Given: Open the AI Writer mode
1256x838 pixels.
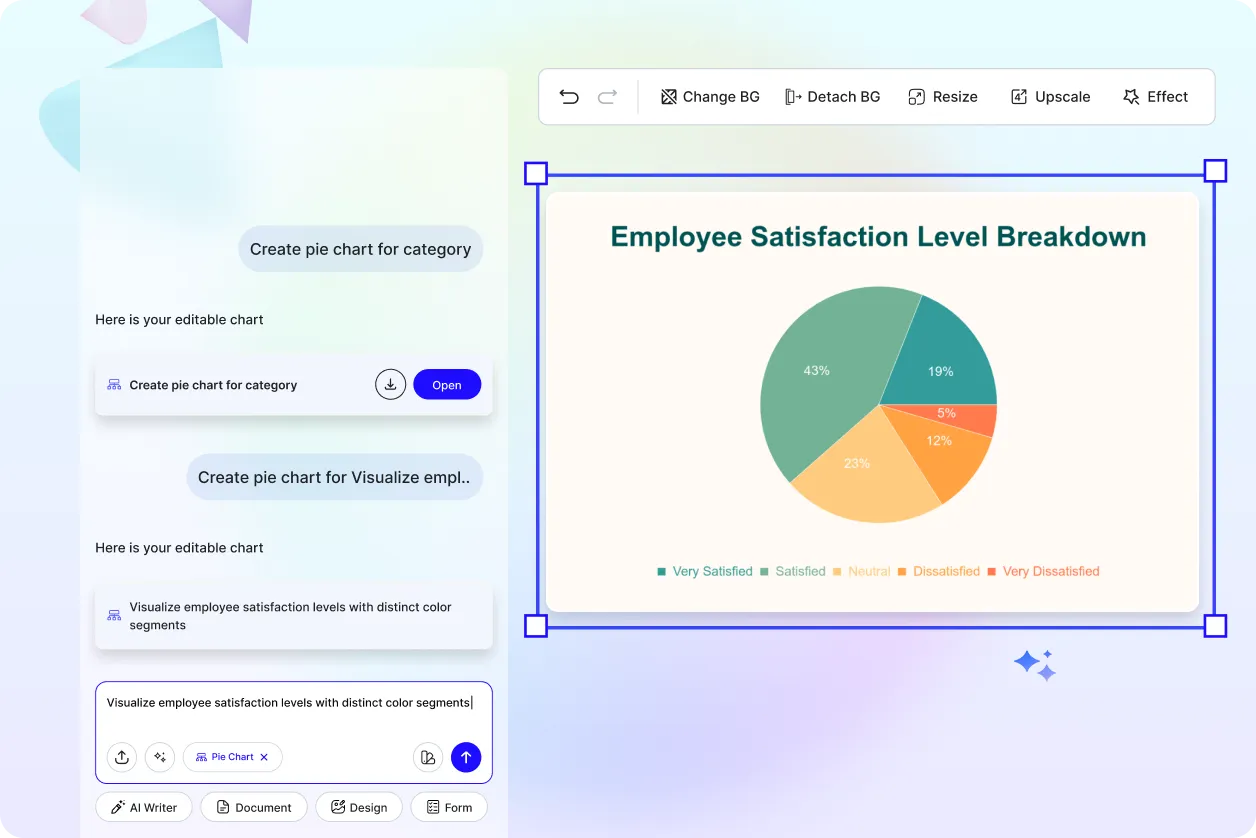Looking at the screenshot, I should 144,807.
